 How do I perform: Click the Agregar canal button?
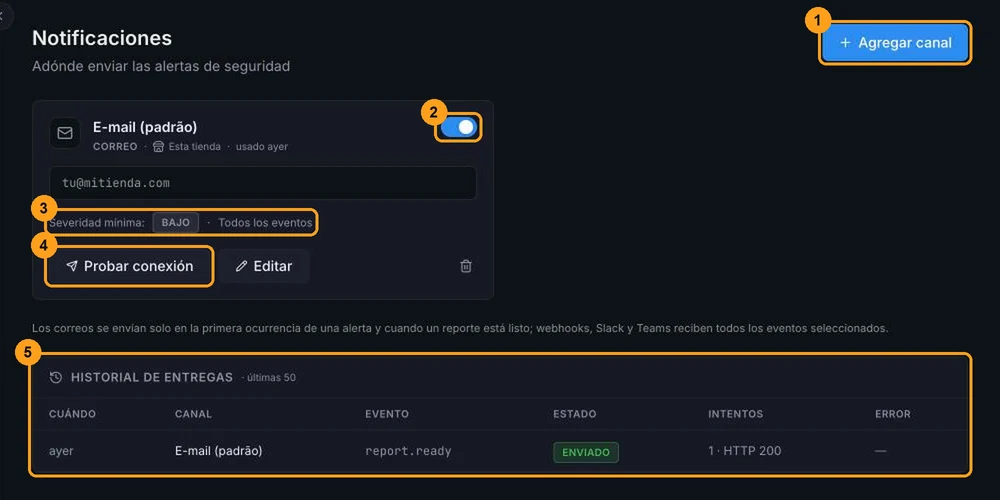[895, 43]
